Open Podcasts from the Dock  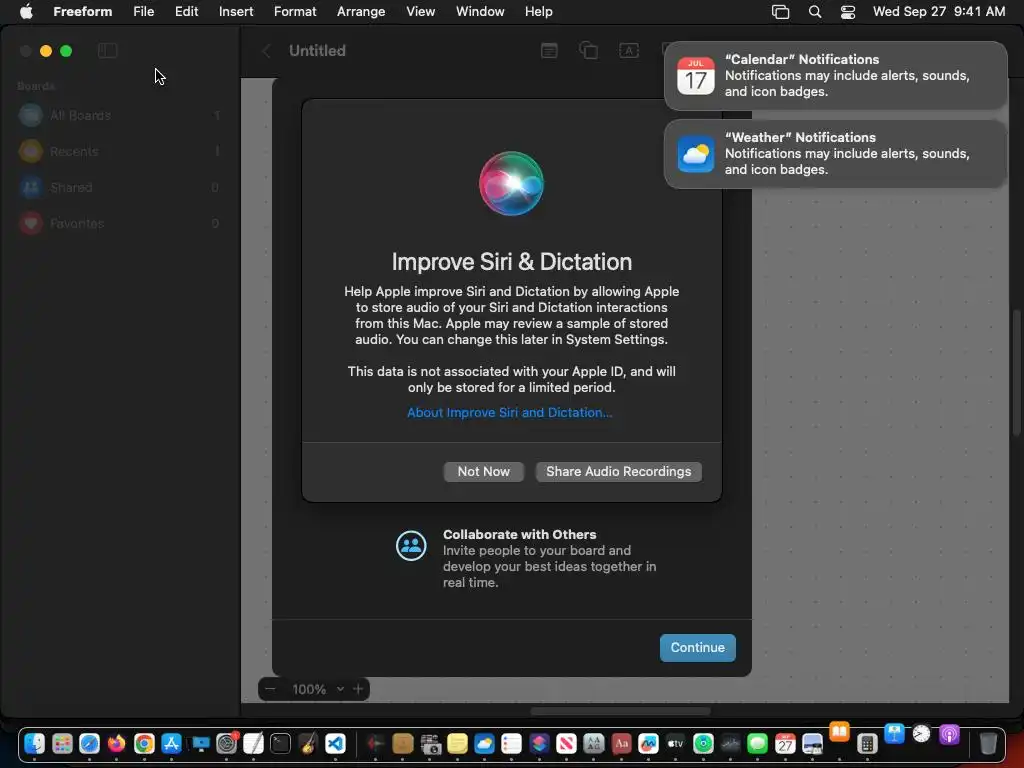[x=949, y=735]
